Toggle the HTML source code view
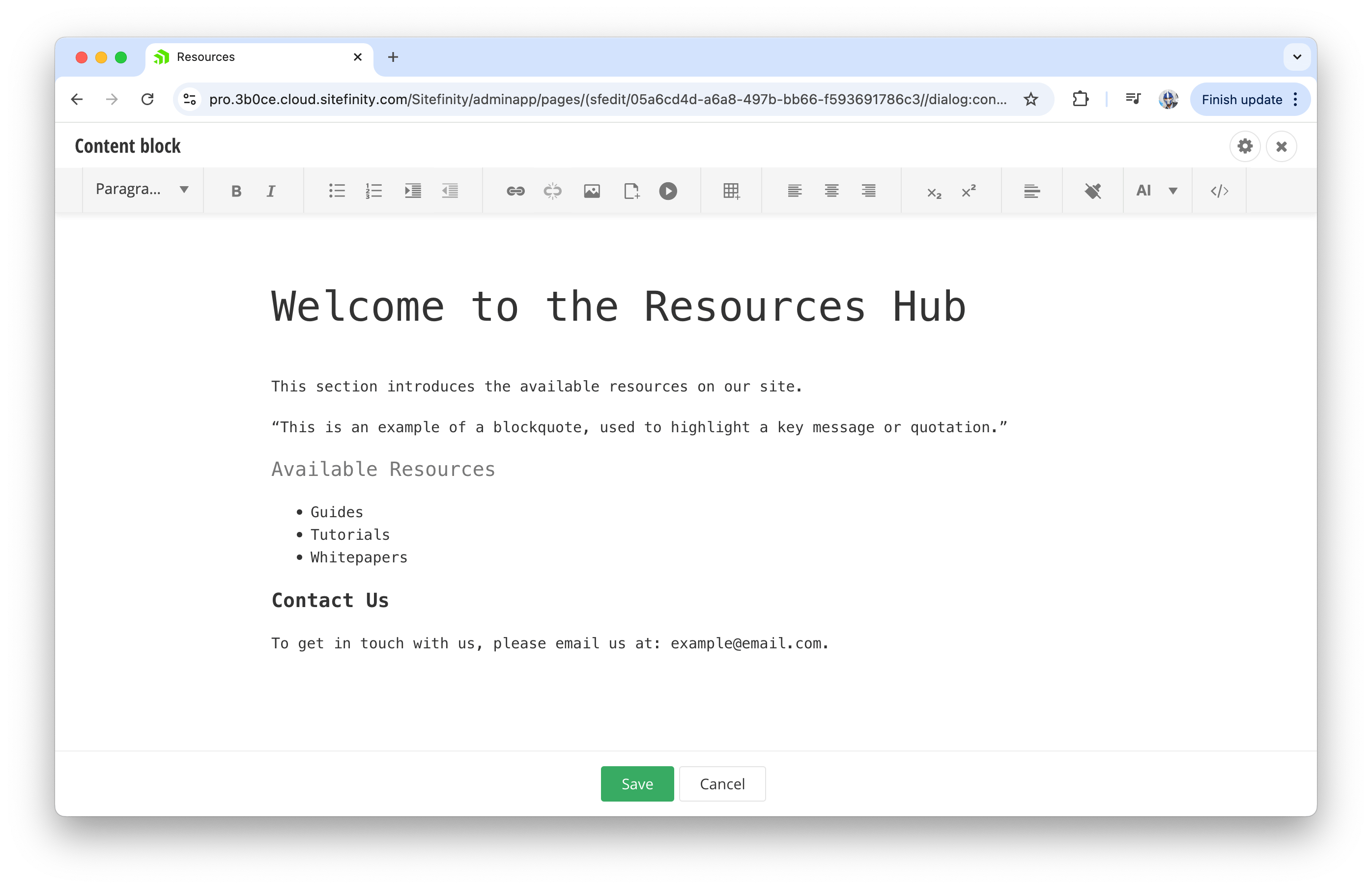1372x889 pixels. (1219, 190)
